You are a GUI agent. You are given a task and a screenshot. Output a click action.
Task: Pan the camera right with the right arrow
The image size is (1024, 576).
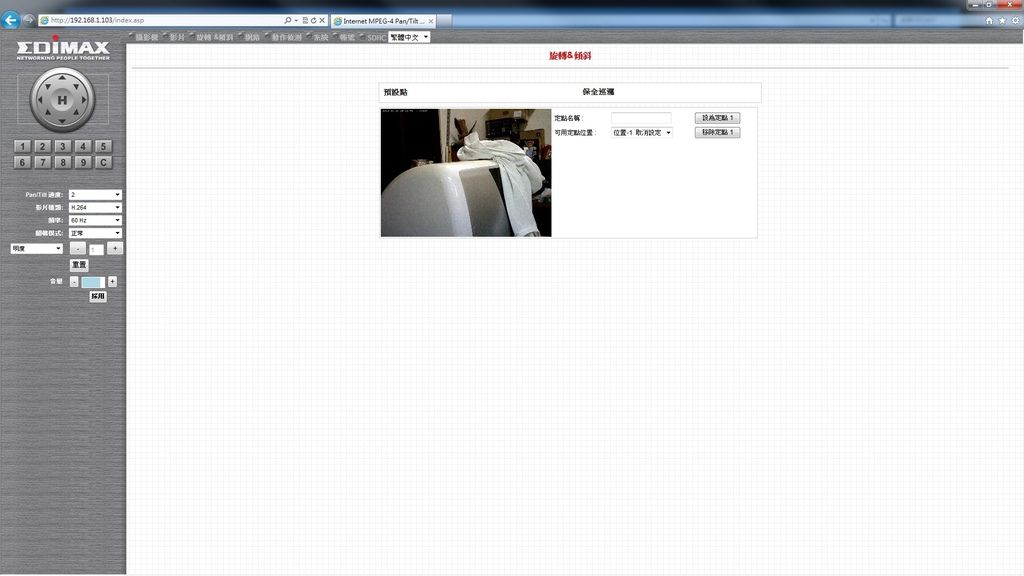84,100
